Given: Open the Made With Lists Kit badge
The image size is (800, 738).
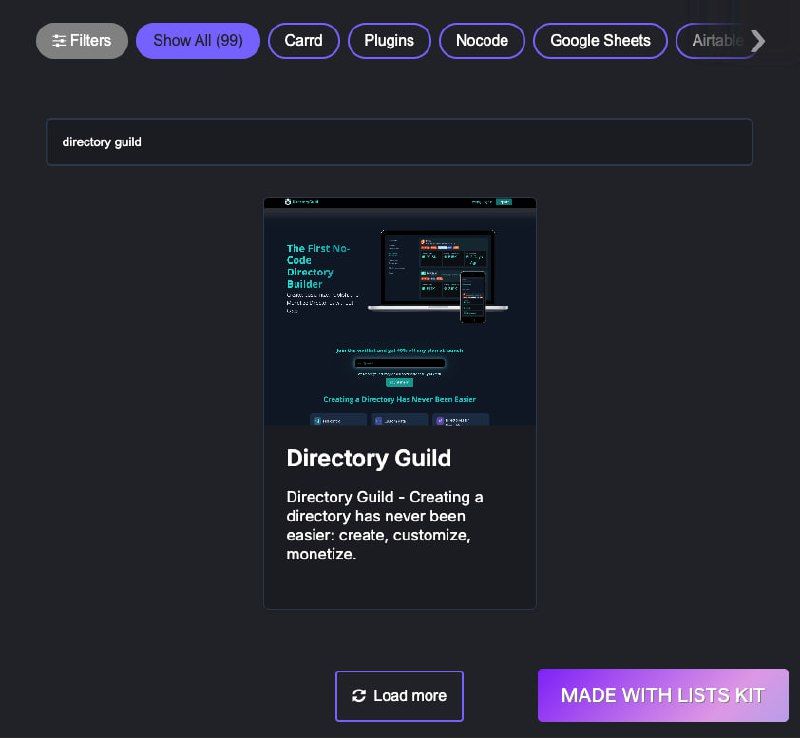Looking at the screenshot, I should pos(663,696).
